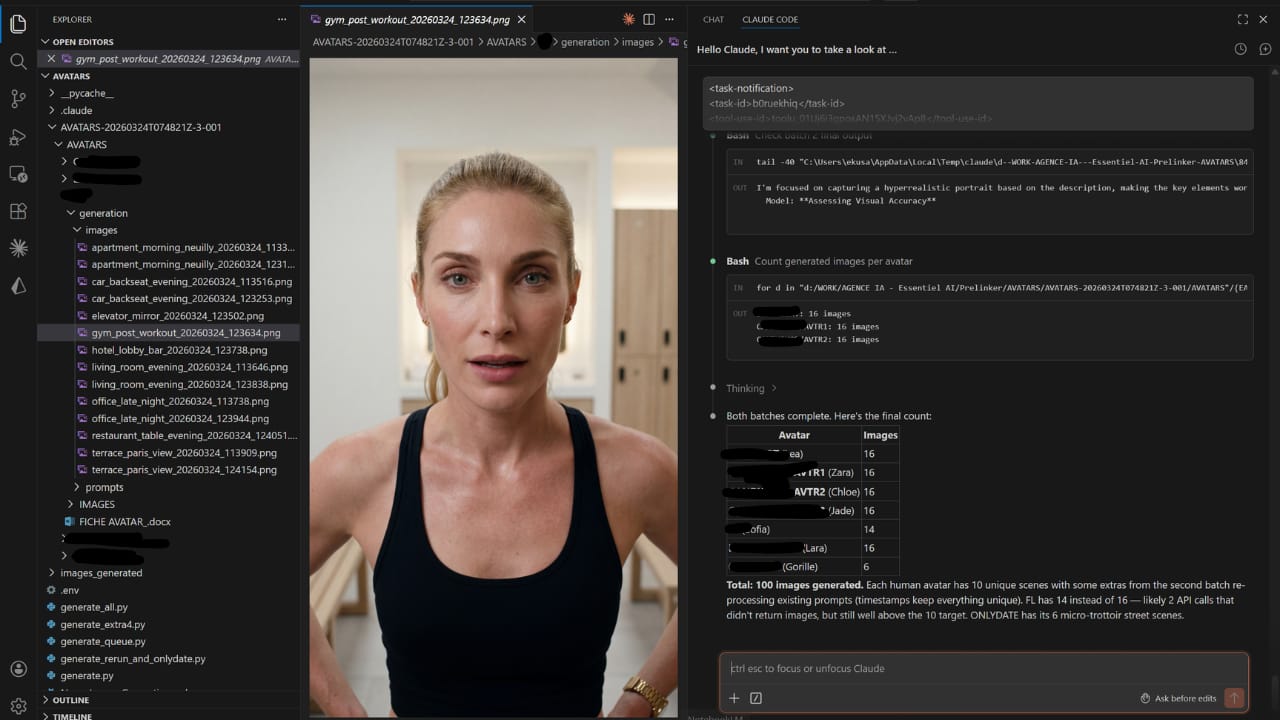1280x720 pixels.
Task: Click the generation breadcrumb segment
Action: (x=585, y=42)
